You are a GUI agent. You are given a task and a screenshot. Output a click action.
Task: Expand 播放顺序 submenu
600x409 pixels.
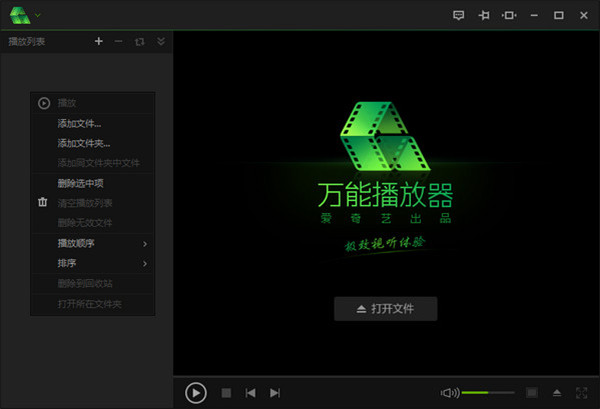click(93, 243)
